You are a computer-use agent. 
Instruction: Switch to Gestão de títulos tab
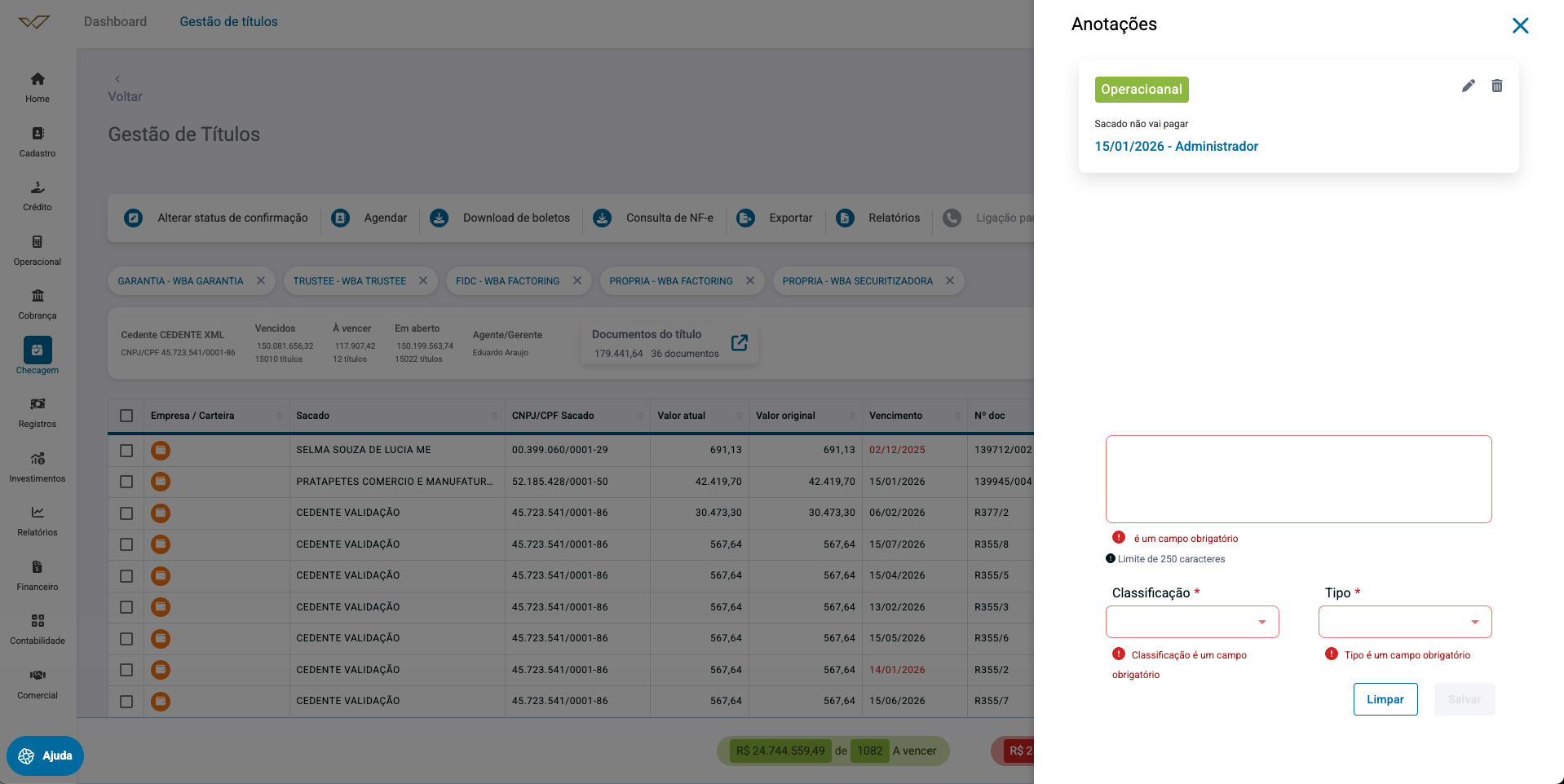[x=228, y=22]
